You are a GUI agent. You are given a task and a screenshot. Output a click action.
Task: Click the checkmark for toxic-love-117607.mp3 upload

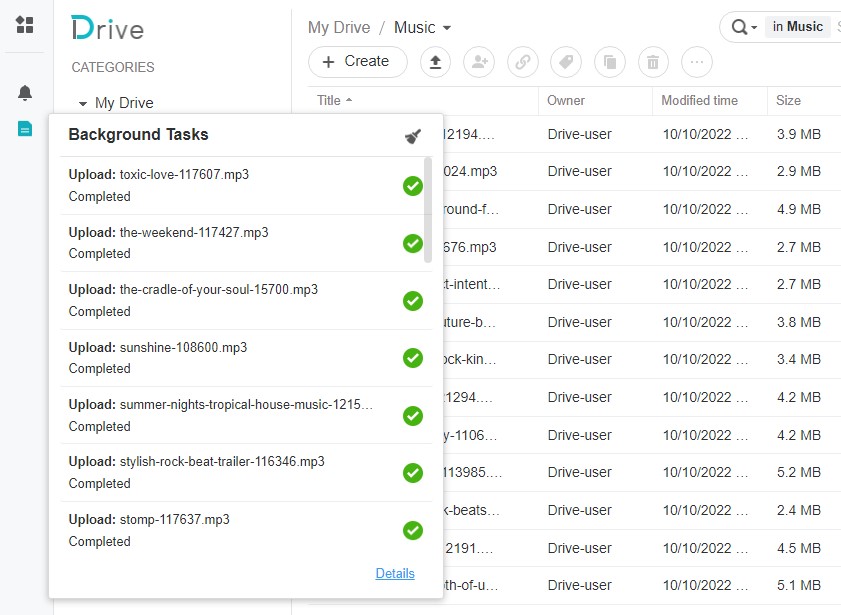(x=412, y=186)
